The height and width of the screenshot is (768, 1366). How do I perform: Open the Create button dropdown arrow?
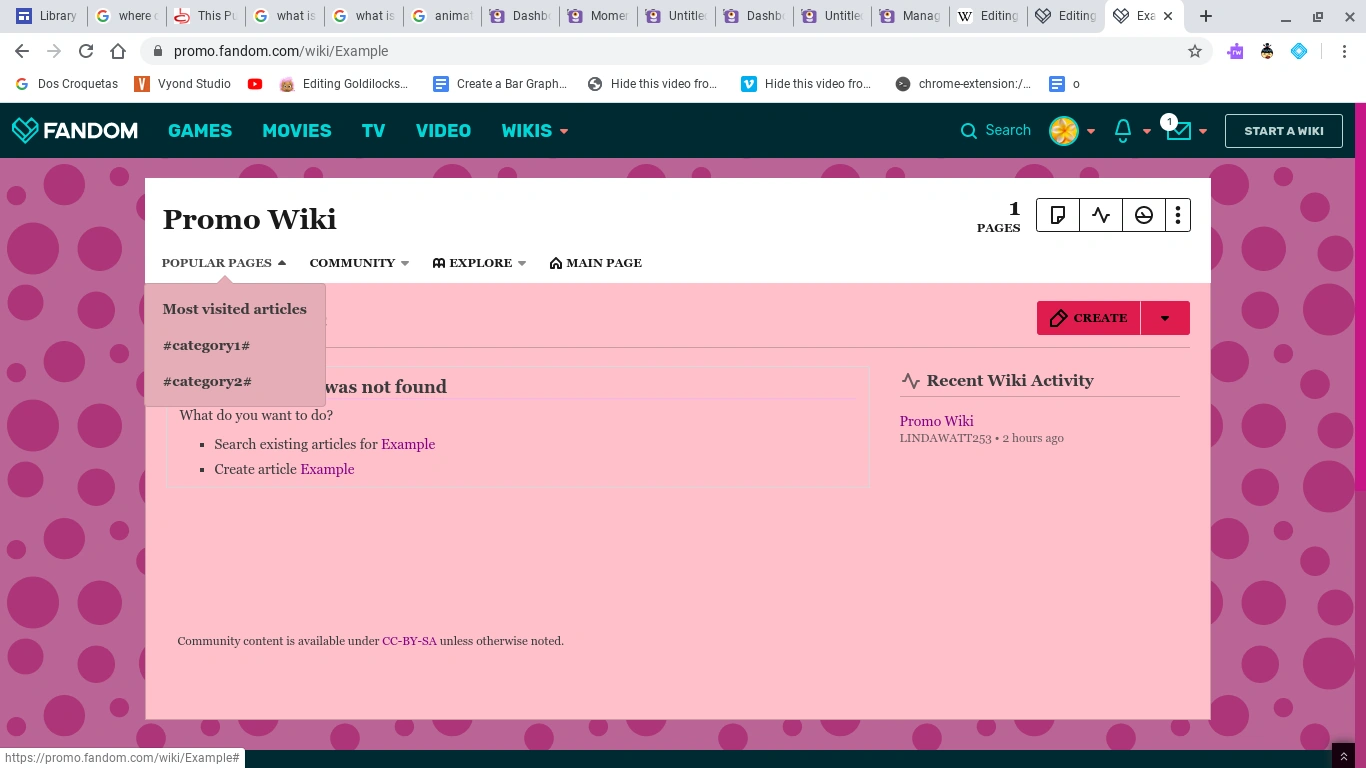[x=1165, y=318]
